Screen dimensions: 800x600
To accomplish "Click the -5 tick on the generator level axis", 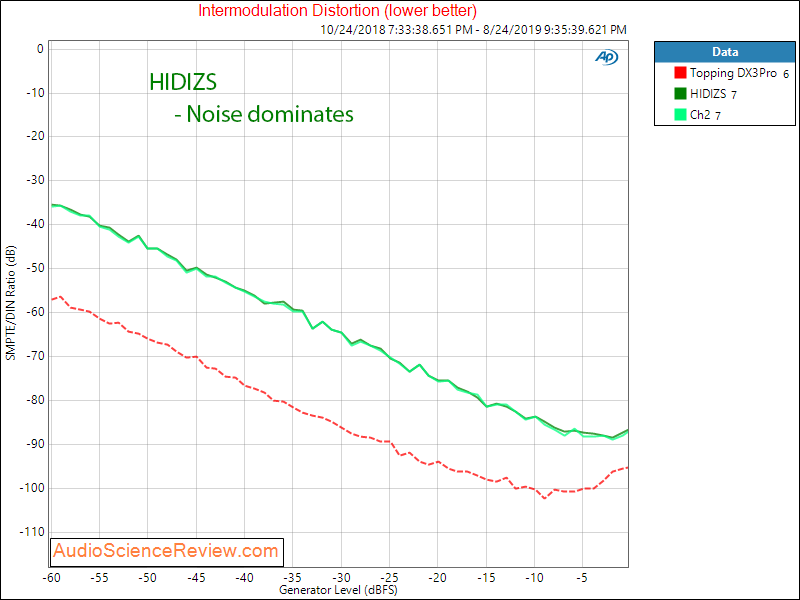I will click(582, 578).
